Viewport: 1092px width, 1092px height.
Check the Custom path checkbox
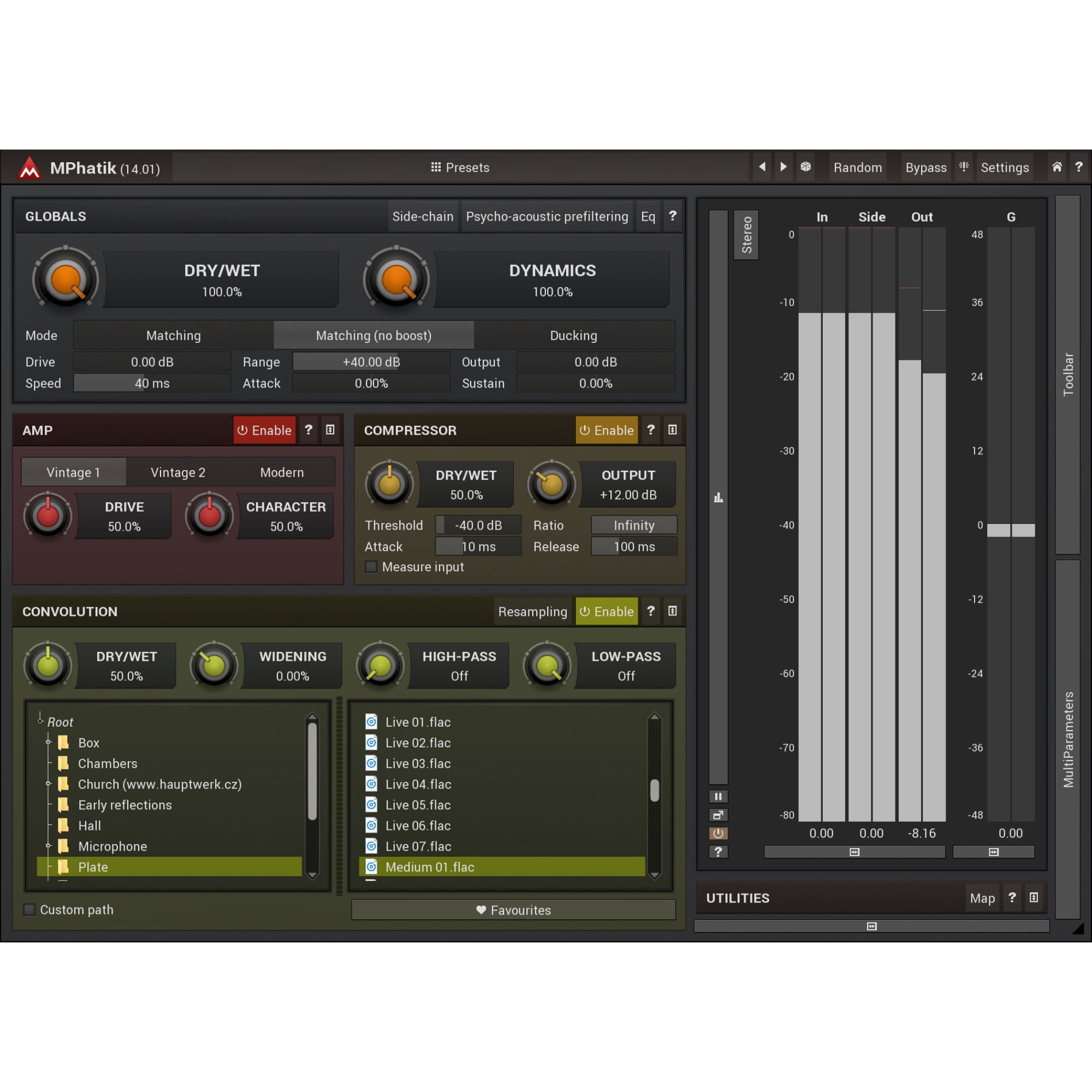pos(29,910)
